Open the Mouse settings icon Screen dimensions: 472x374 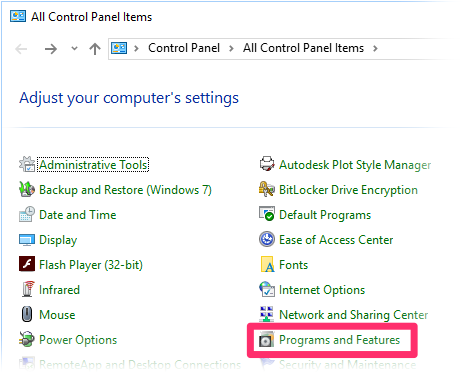coord(27,314)
